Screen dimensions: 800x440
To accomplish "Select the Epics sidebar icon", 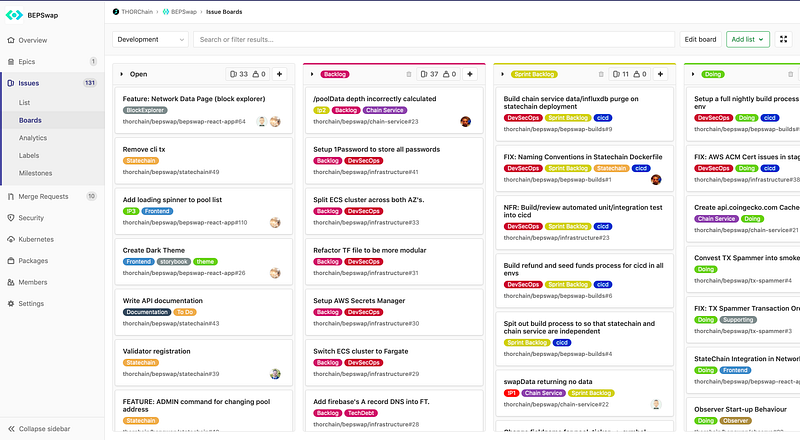I will tap(11, 62).
